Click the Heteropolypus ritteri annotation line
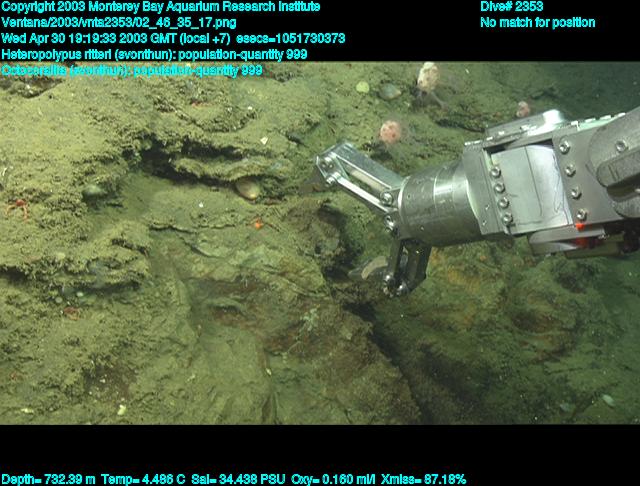 (154, 54)
